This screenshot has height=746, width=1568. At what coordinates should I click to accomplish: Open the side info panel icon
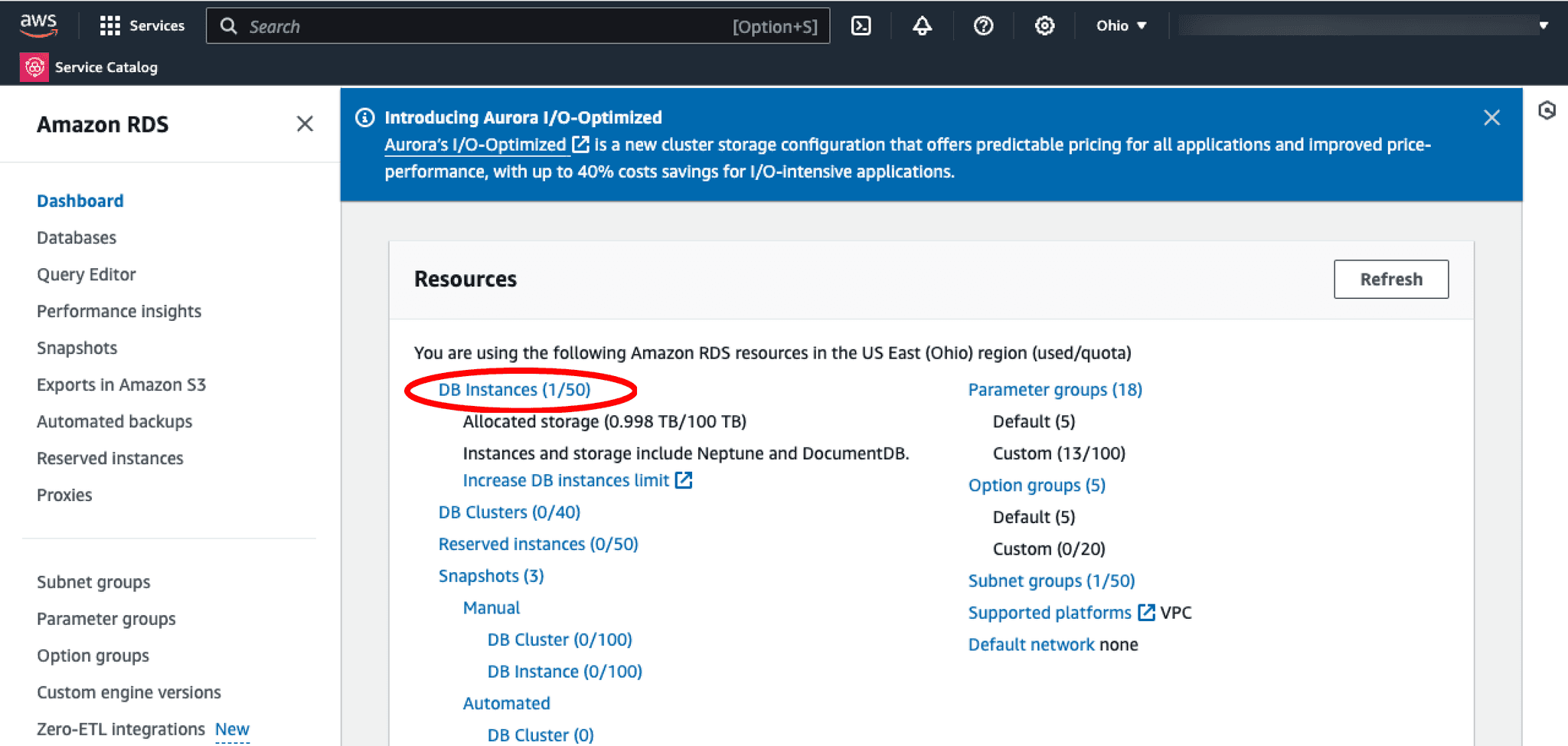click(x=1547, y=111)
